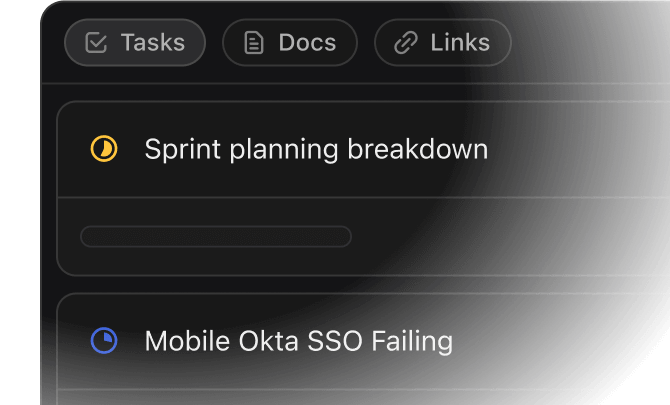
Task: Open the "Mobile Okta SSO Failing" task title
Action: pyautogui.click(x=298, y=341)
